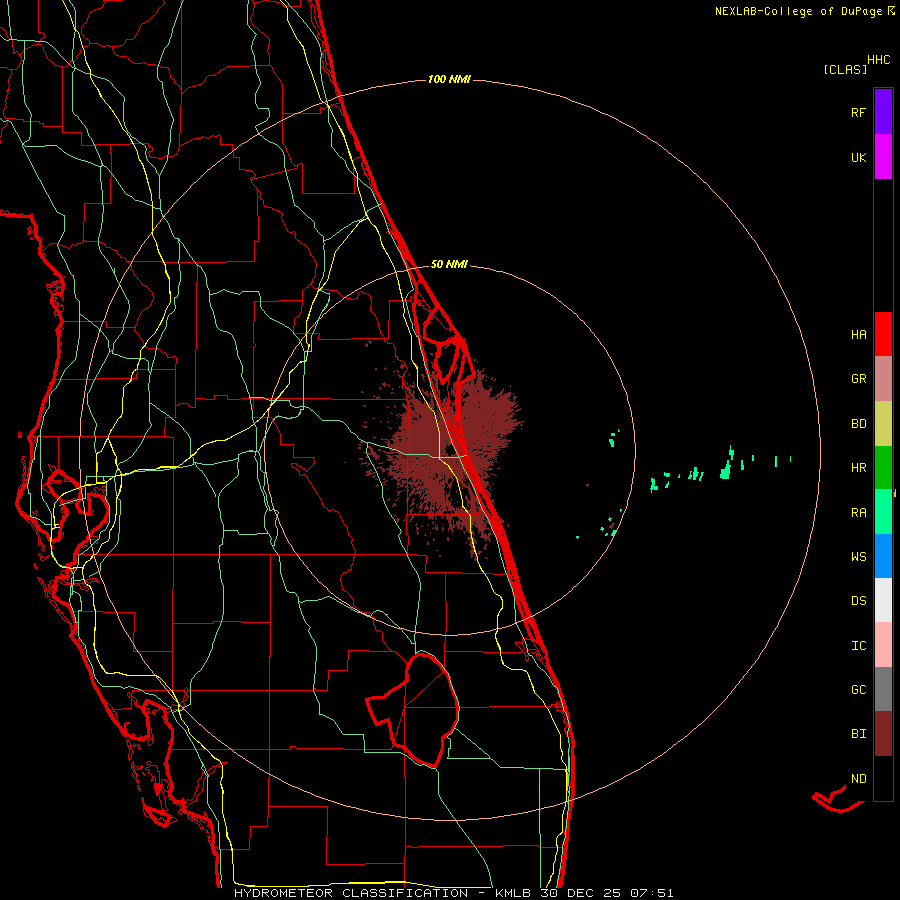Click the ND legend label
Image resolution: width=900 pixels, height=900 pixels.
coord(859,779)
